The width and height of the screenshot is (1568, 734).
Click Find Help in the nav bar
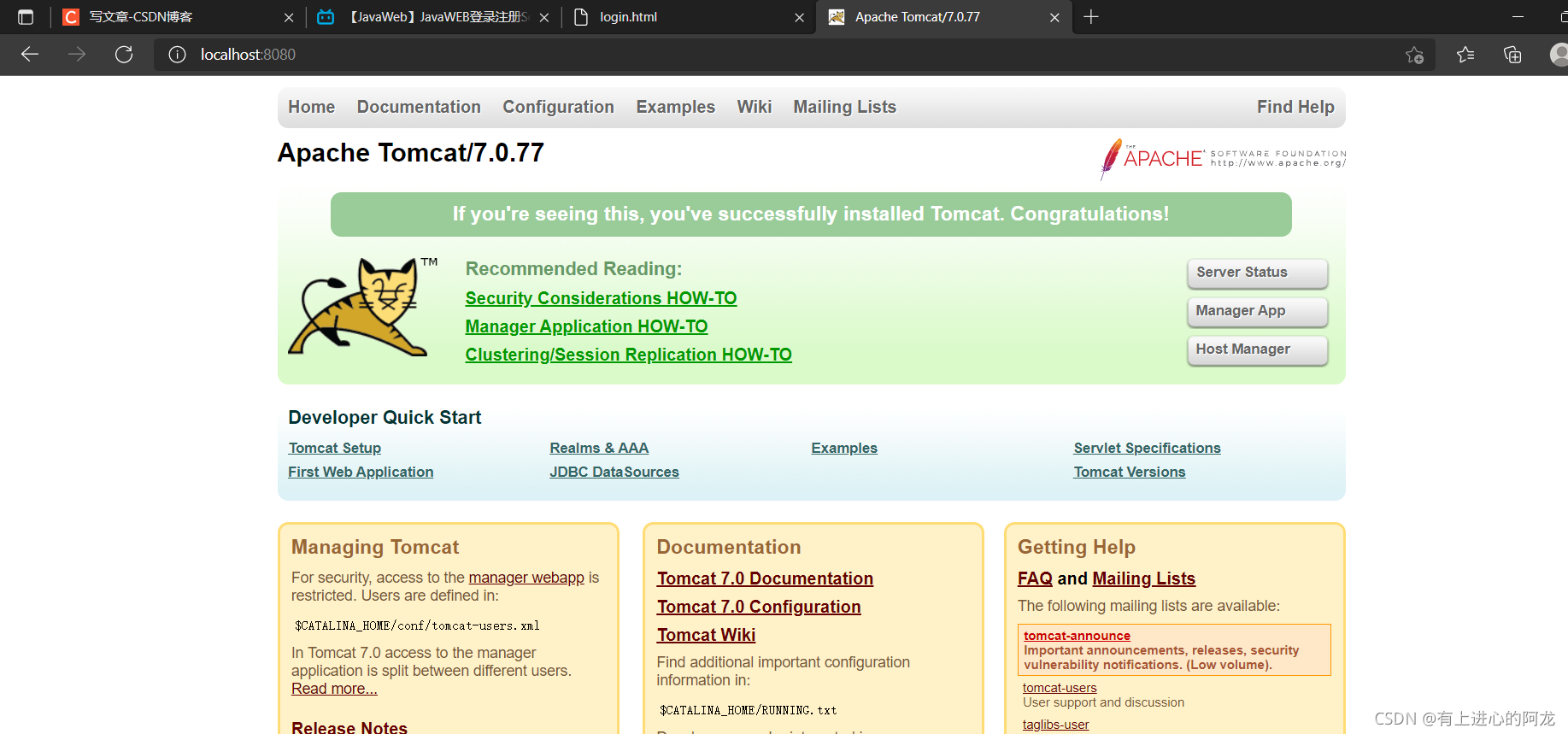[1295, 107]
